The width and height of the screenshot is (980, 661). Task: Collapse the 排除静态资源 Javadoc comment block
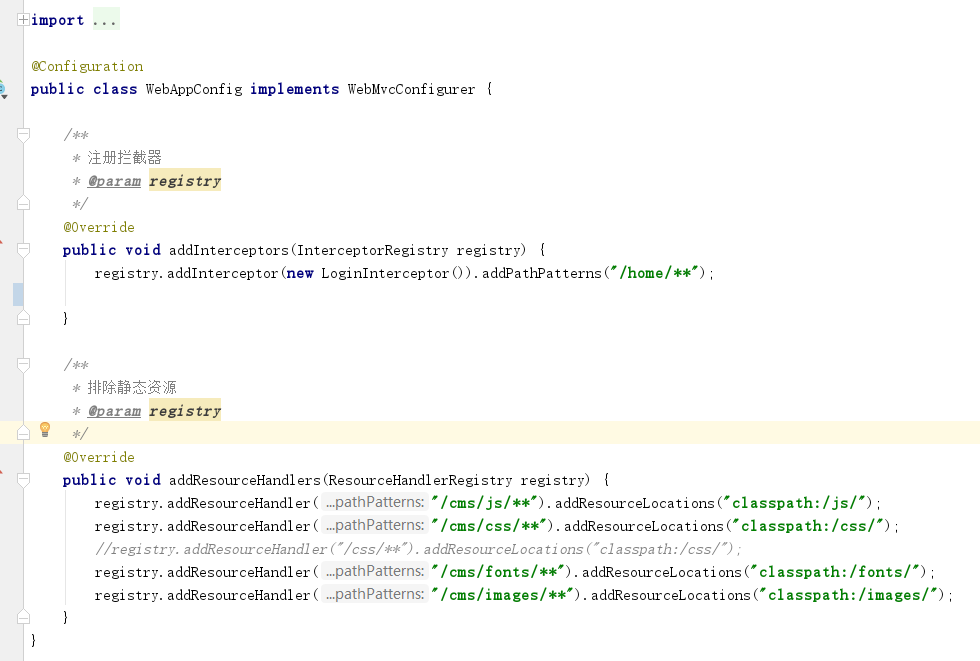23,364
